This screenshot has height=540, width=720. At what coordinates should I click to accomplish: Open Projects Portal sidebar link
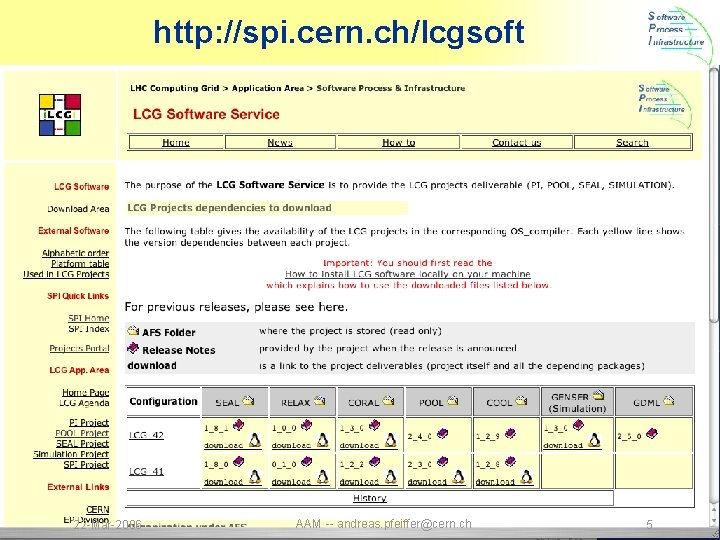click(79, 348)
